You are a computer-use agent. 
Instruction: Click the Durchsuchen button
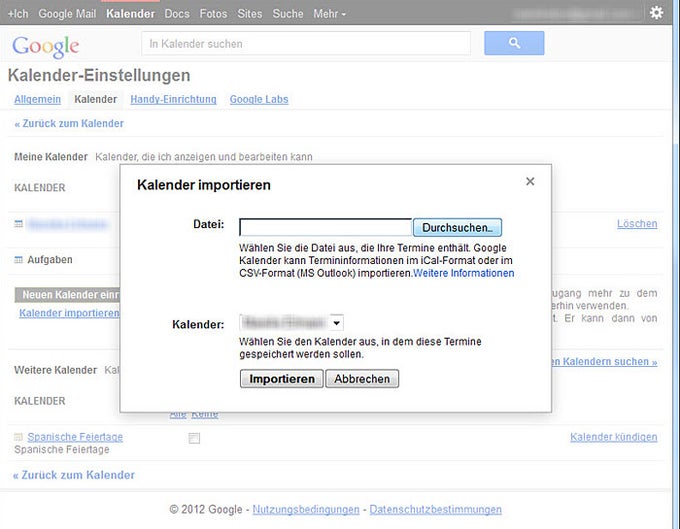point(458,228)
